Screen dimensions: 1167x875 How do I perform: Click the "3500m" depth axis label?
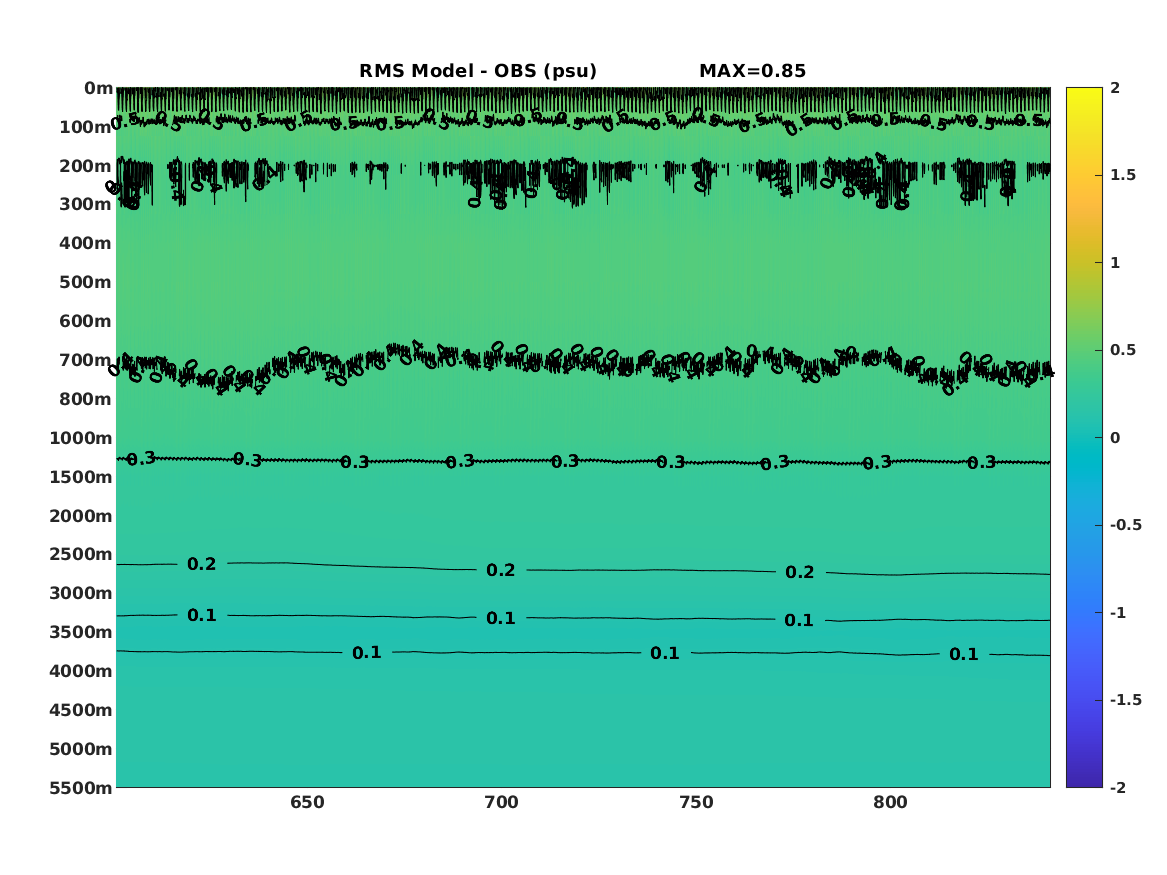[x=81, y=632]
